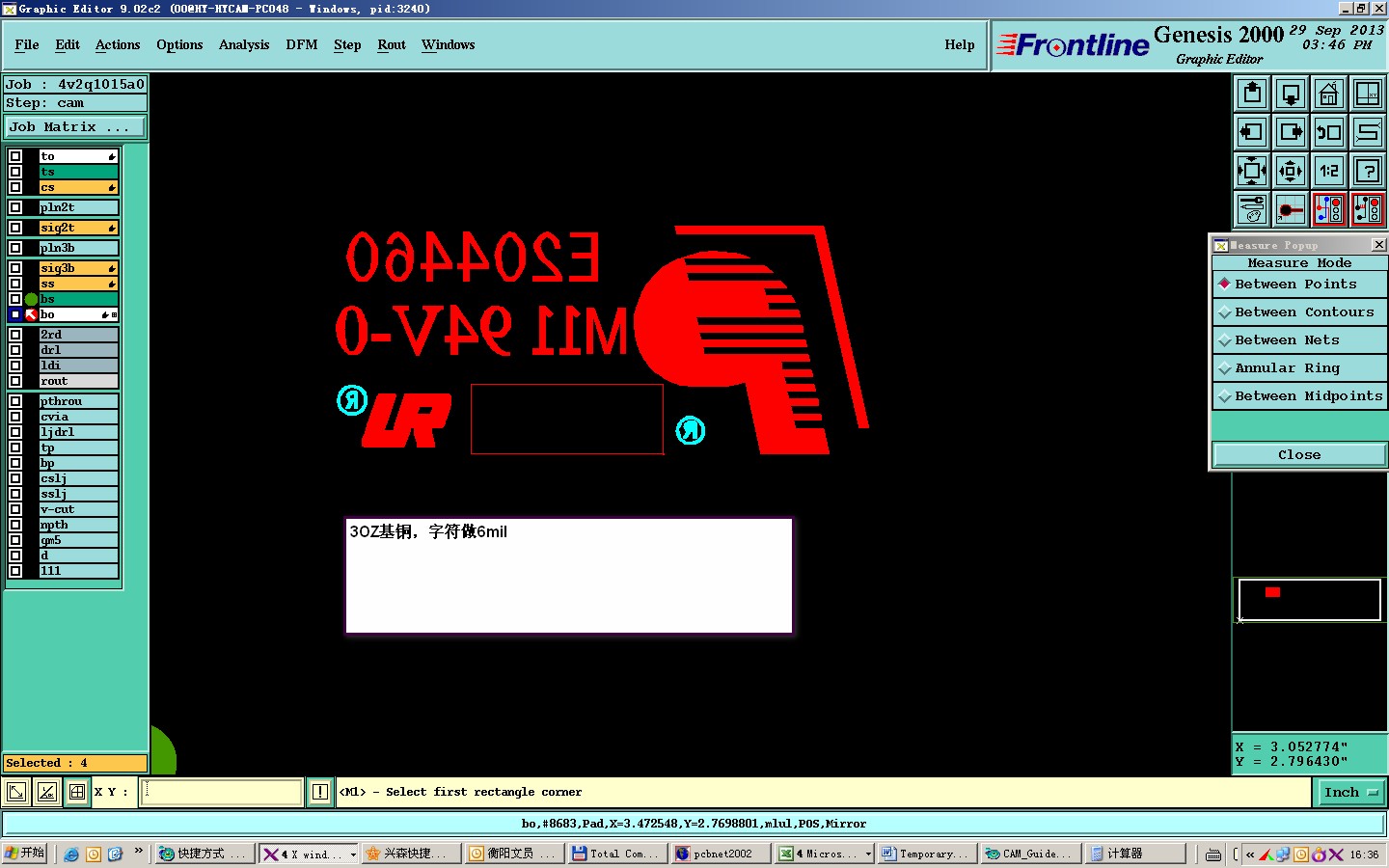Click the green circle marker beside bs layer
Screen dimensions: 1389x868
[x=31, y=300]
